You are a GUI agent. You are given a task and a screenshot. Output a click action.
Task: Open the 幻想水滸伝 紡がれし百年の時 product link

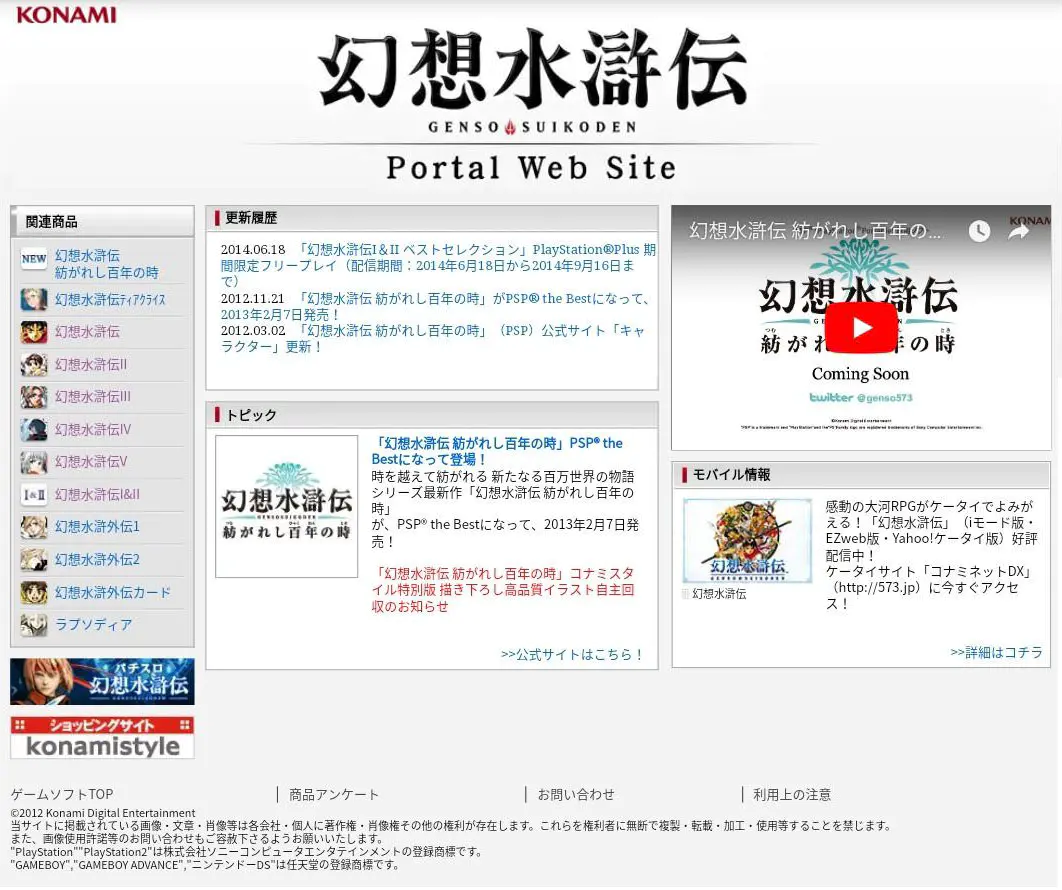click(106, 264)
